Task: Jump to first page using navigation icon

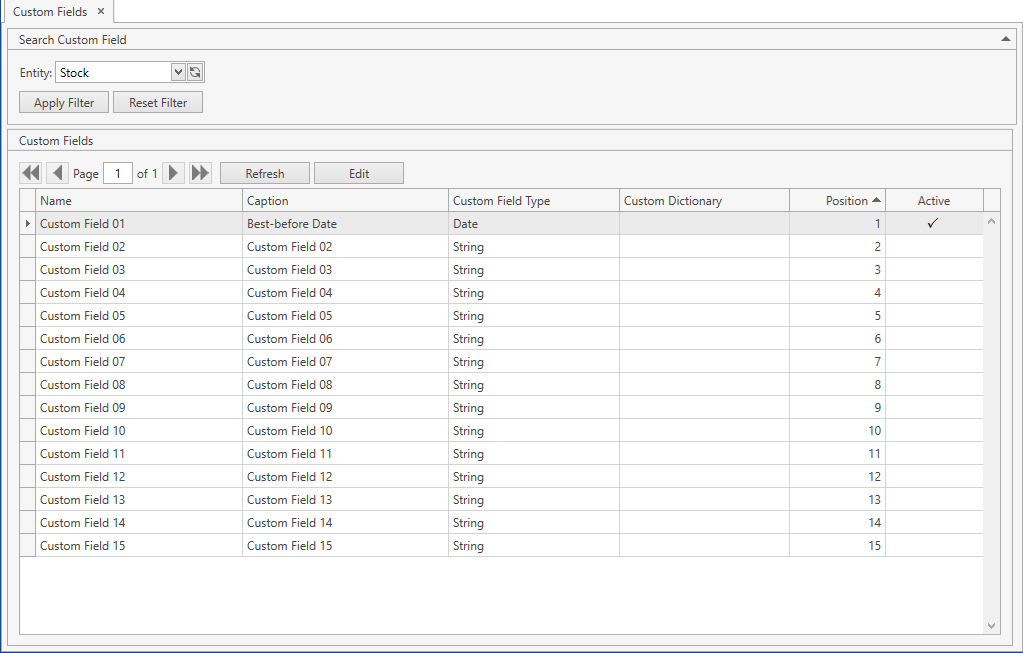Action: click(x=30, y=172)
